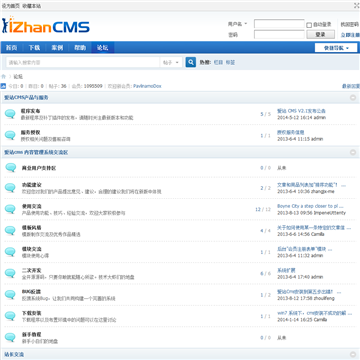Click the 站长交流 category heading

(14, 354)
